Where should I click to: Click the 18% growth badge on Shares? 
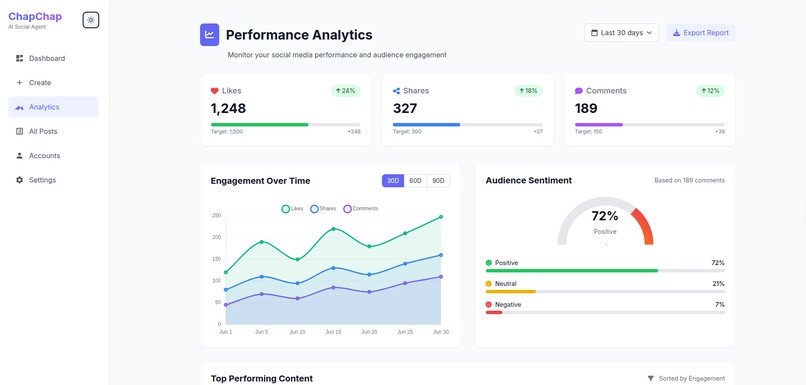tap(528, 91)
